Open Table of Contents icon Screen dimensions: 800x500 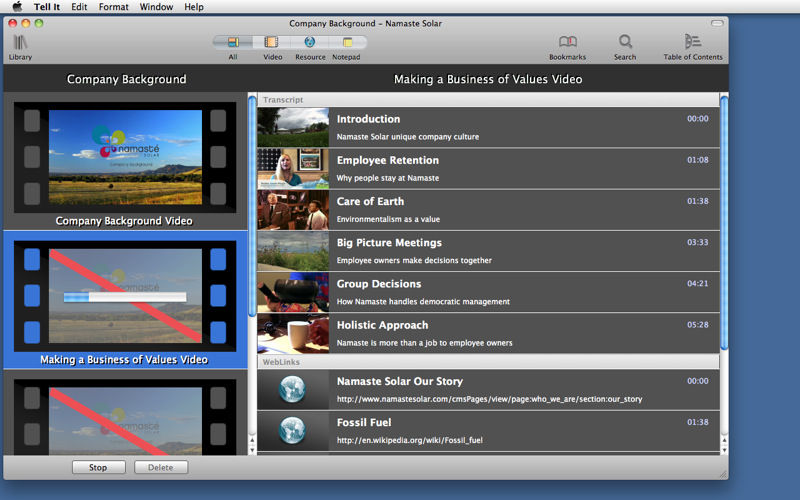pyautogui.click(x=692, y=41)
